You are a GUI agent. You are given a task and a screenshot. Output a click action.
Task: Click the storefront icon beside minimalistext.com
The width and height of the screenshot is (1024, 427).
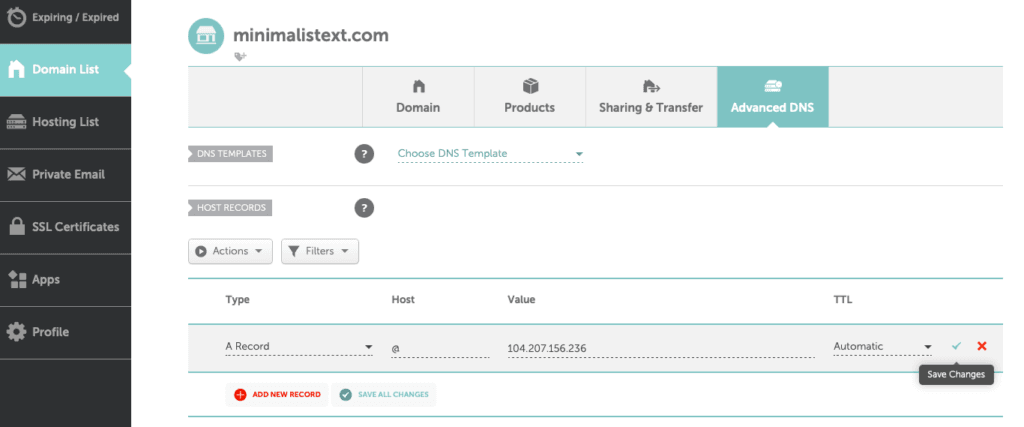(206, 36)
